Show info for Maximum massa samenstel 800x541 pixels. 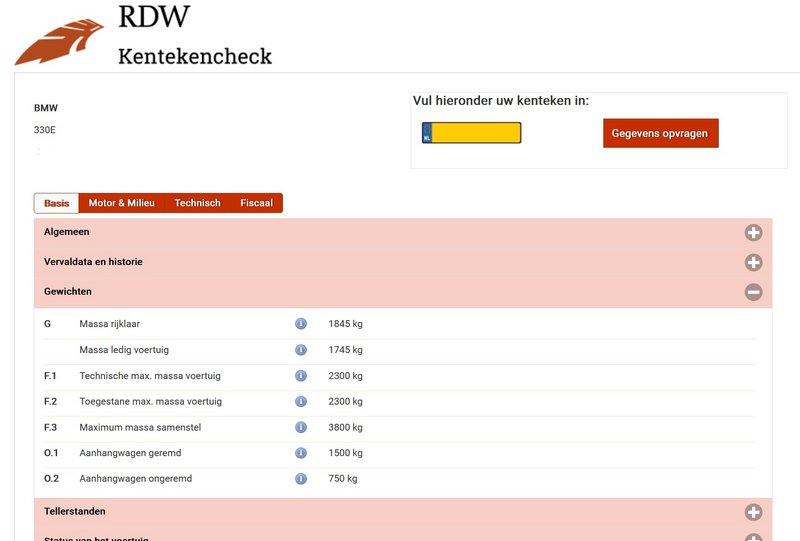(x=301, y=427)
